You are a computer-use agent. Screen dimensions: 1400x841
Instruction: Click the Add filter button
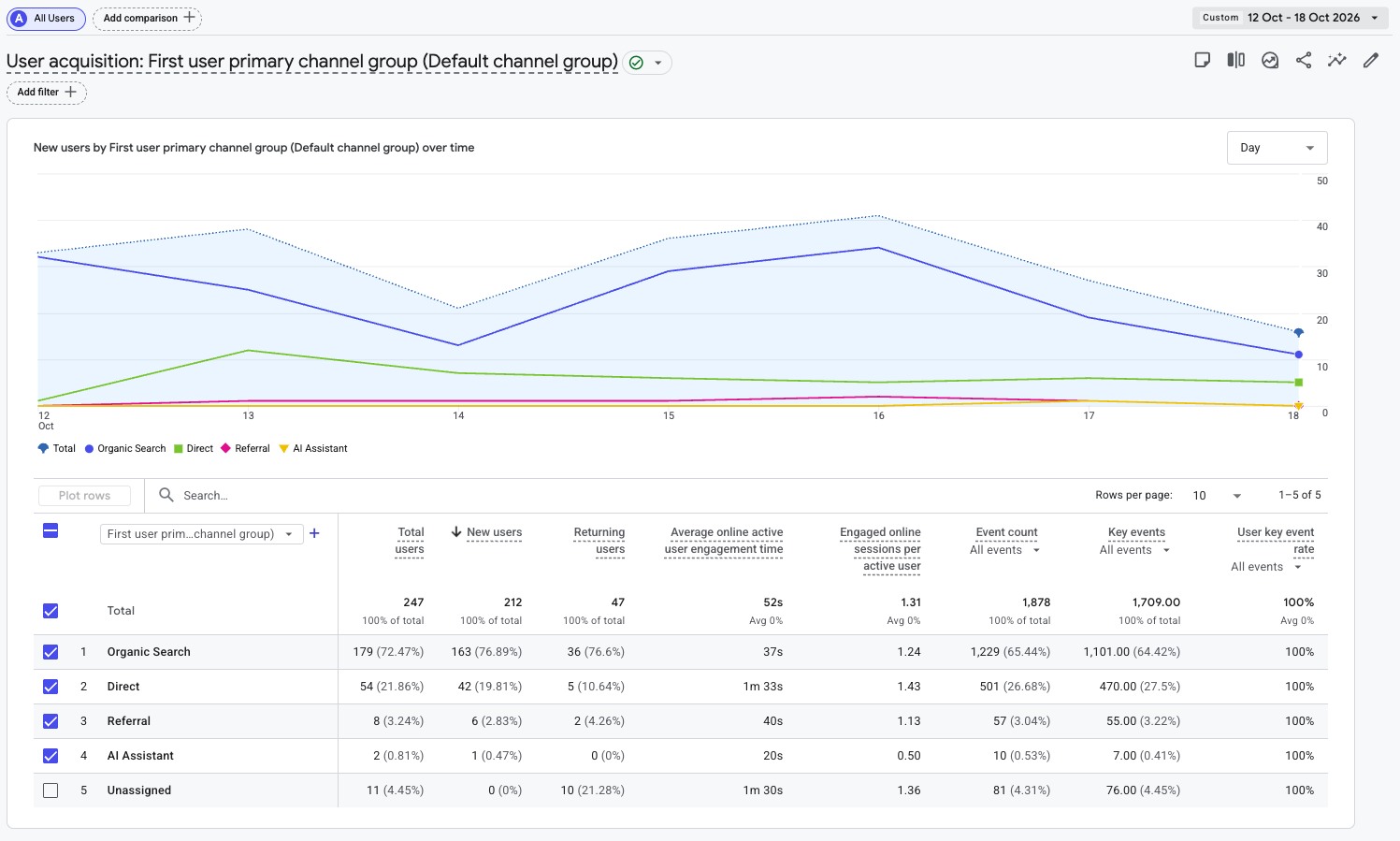coord(47,92)
